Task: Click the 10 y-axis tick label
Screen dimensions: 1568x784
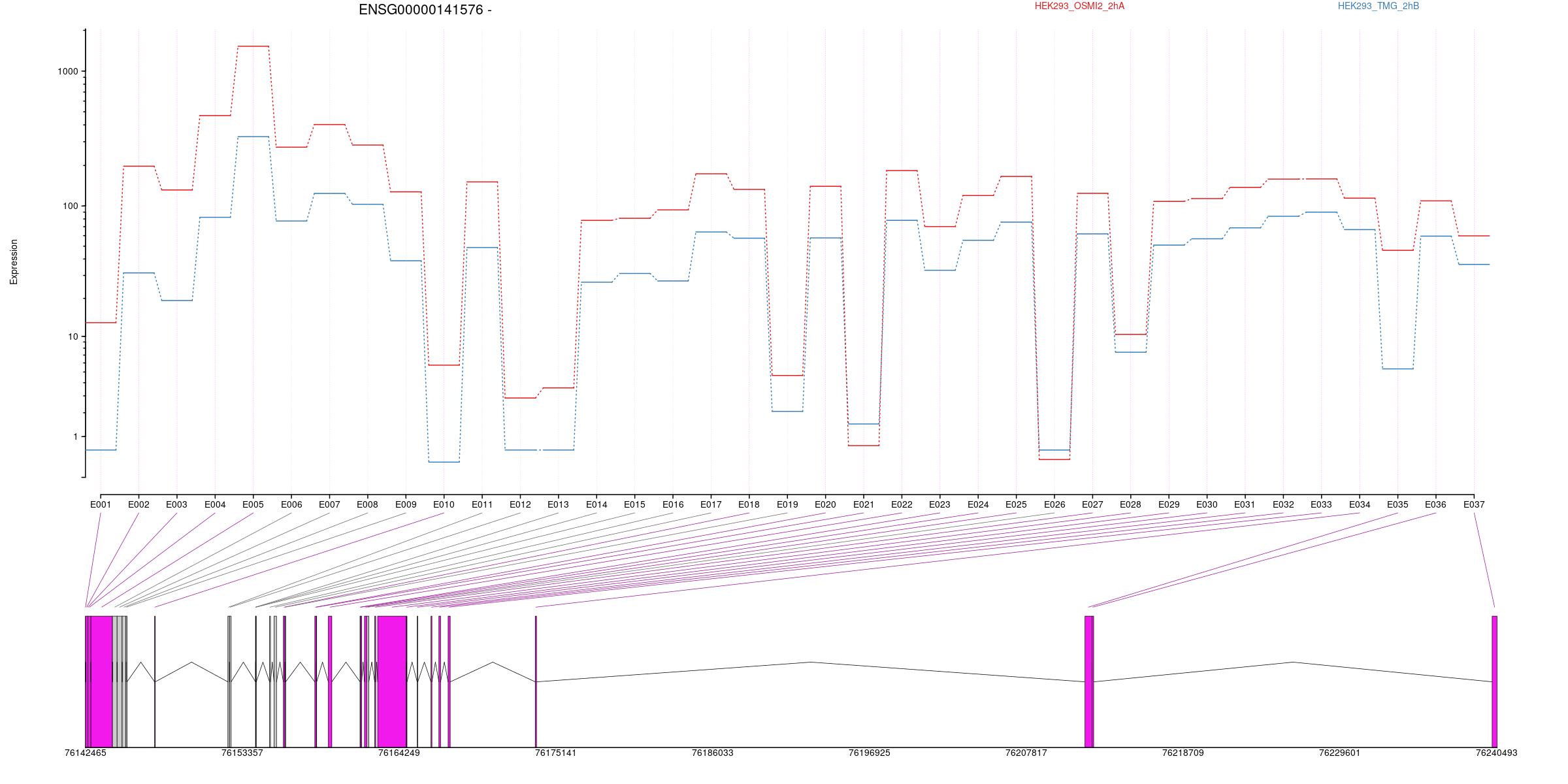Action: coord(73,337)
